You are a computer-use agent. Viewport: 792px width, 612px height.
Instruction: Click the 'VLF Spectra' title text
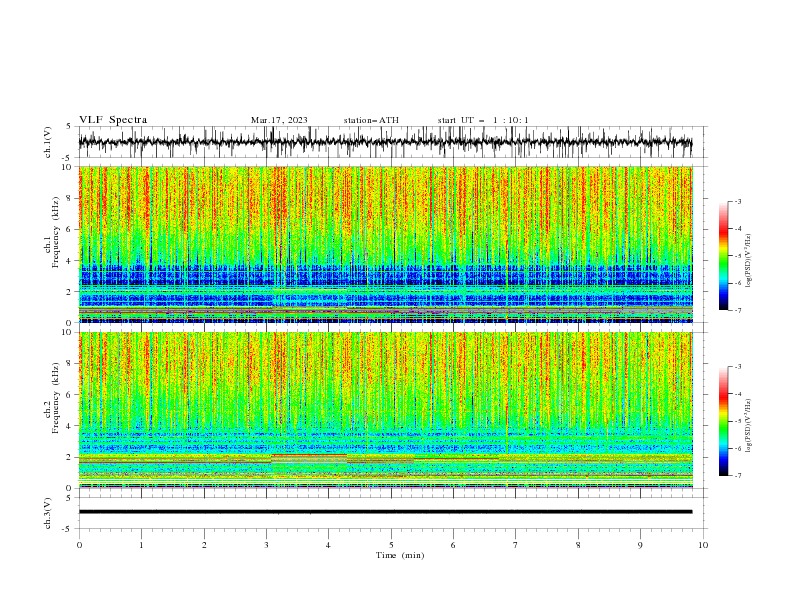click(x=113, y=120)
